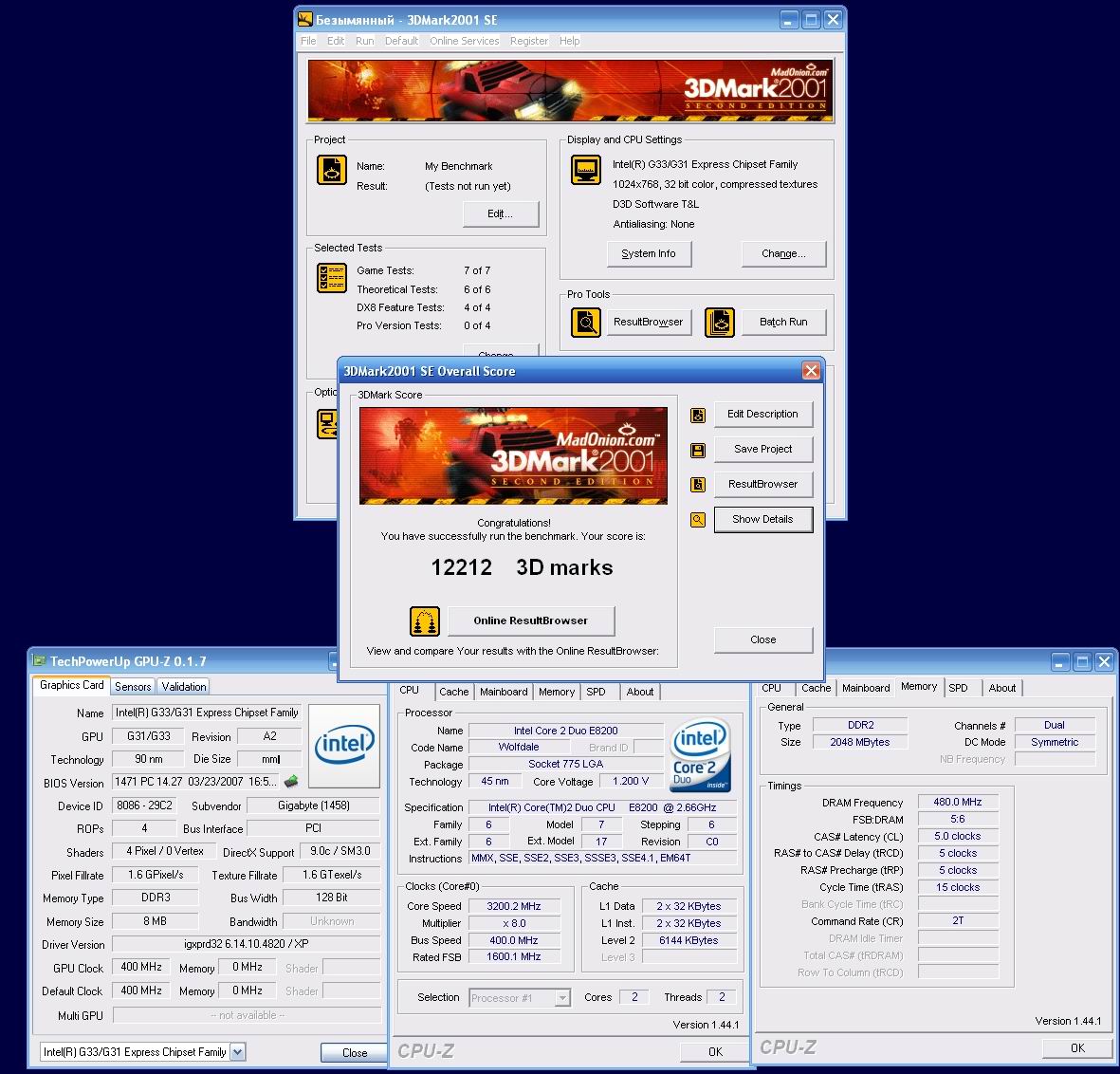Image resolution: width=1120 pixels, height=1074 pixels.
Task: Open the Run menu in 3DMark2001
Action: click(364, 41)
